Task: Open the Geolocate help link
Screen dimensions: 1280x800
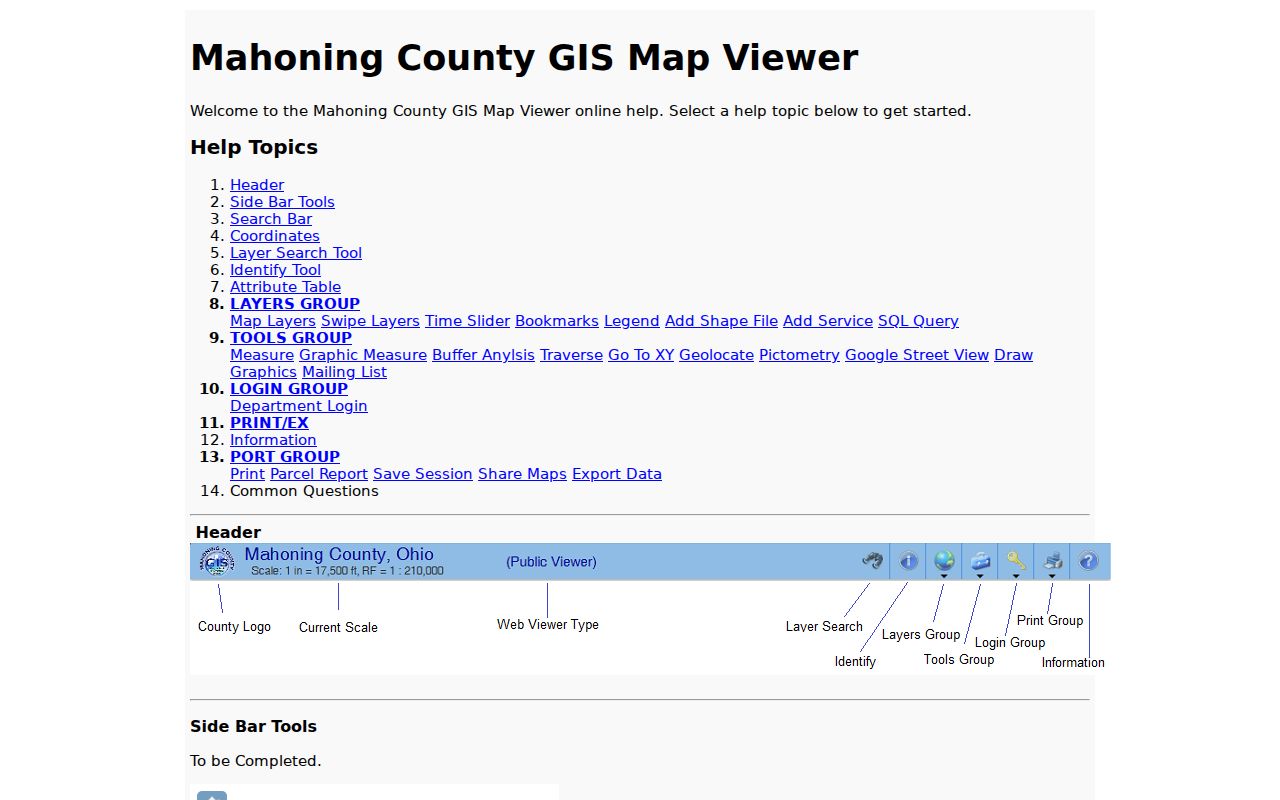Action: (x=716, y=355)
